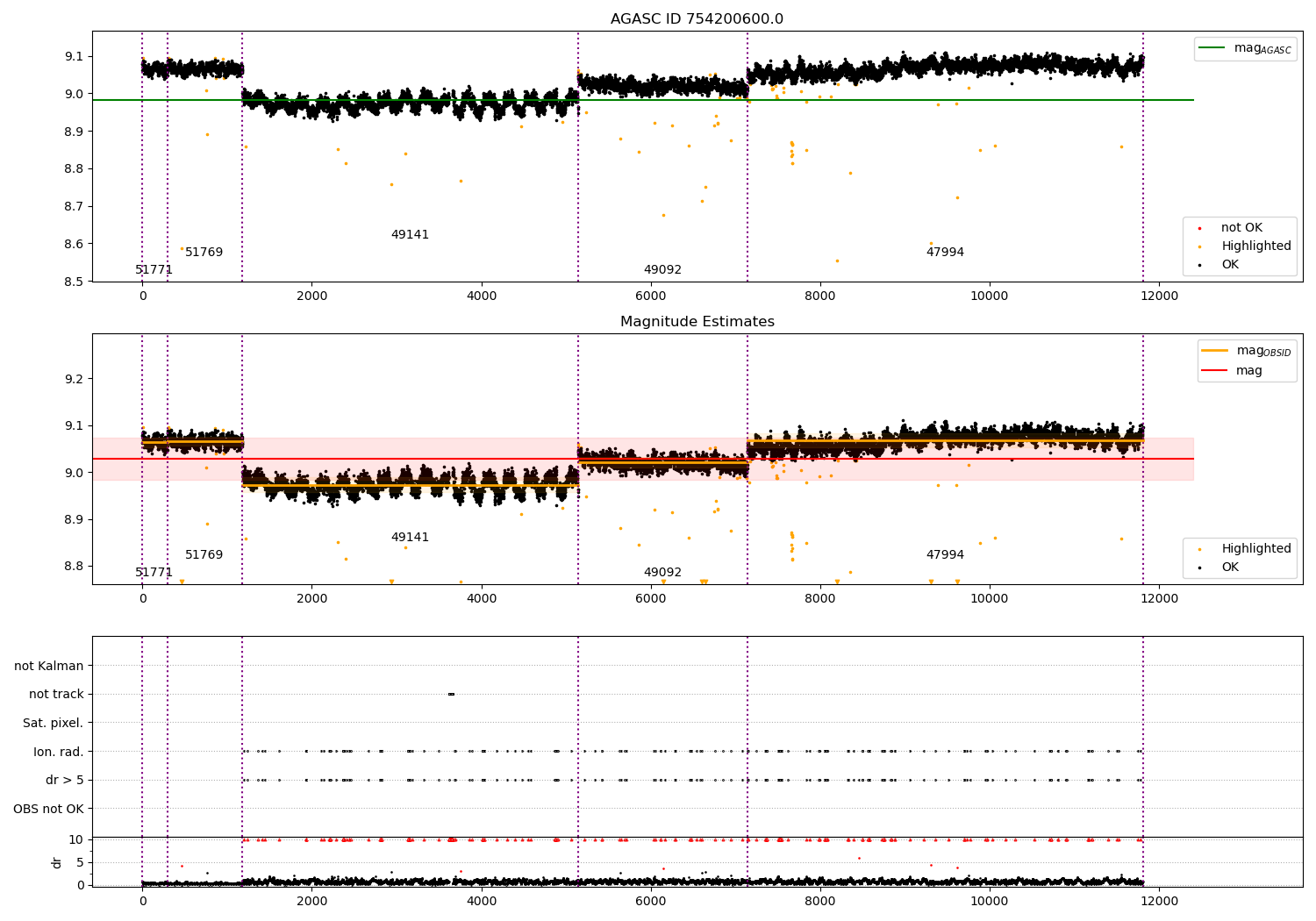The image size is (1316, 921).
Task: Click the 10 tick on the dr axis
Action: point(76,839)
